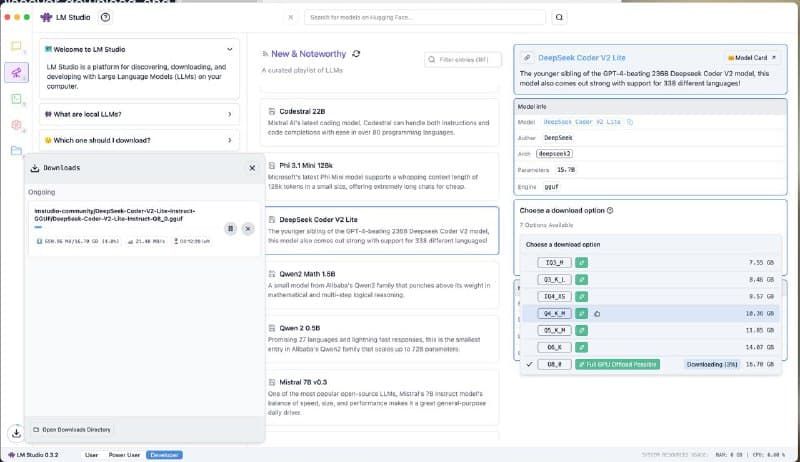Select the IQ4_XS download option
The width and height of the screenshot is (800, 462).
pyautogui.click(x=651, y=296)
